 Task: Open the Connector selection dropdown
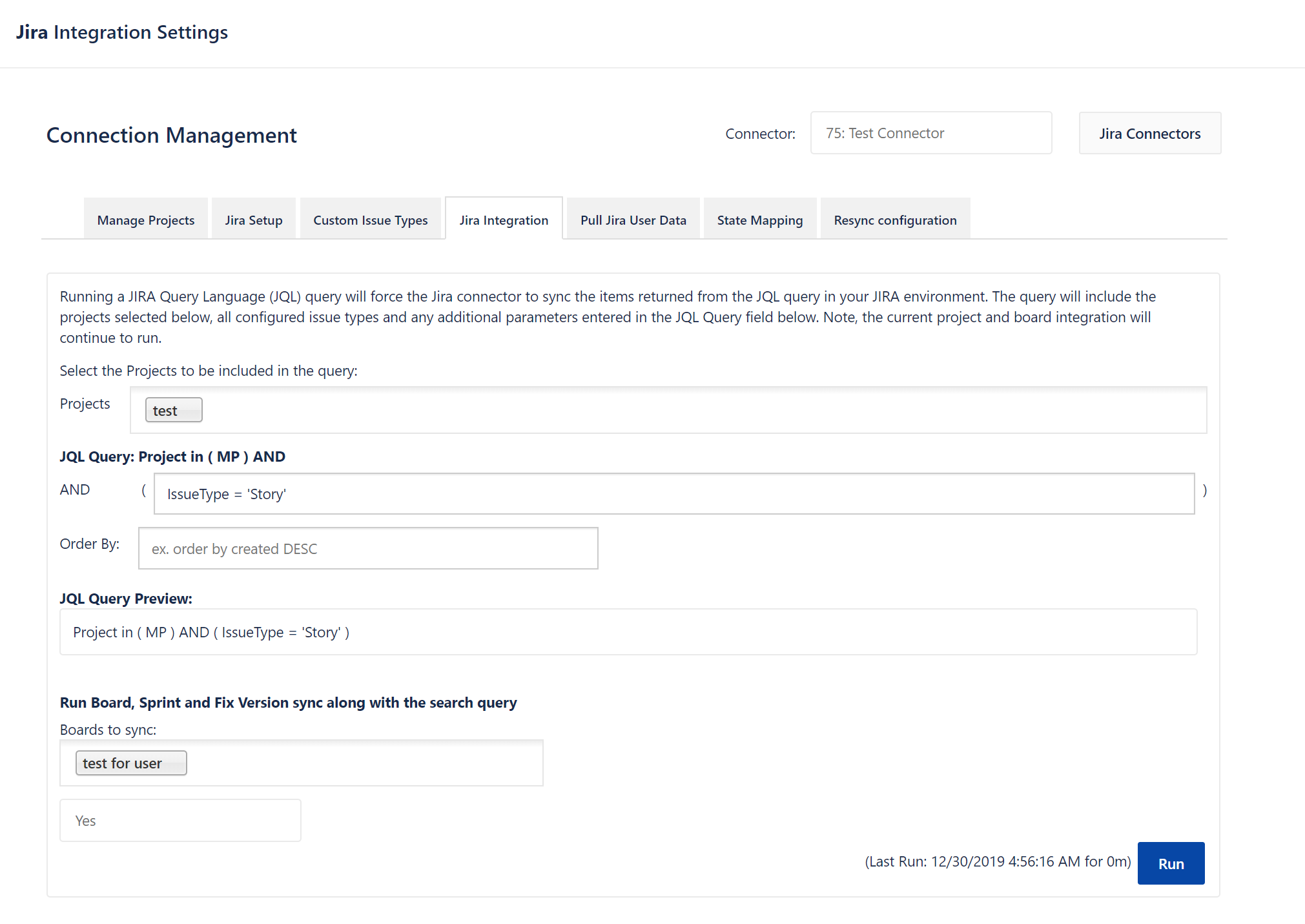coord(930,133)
